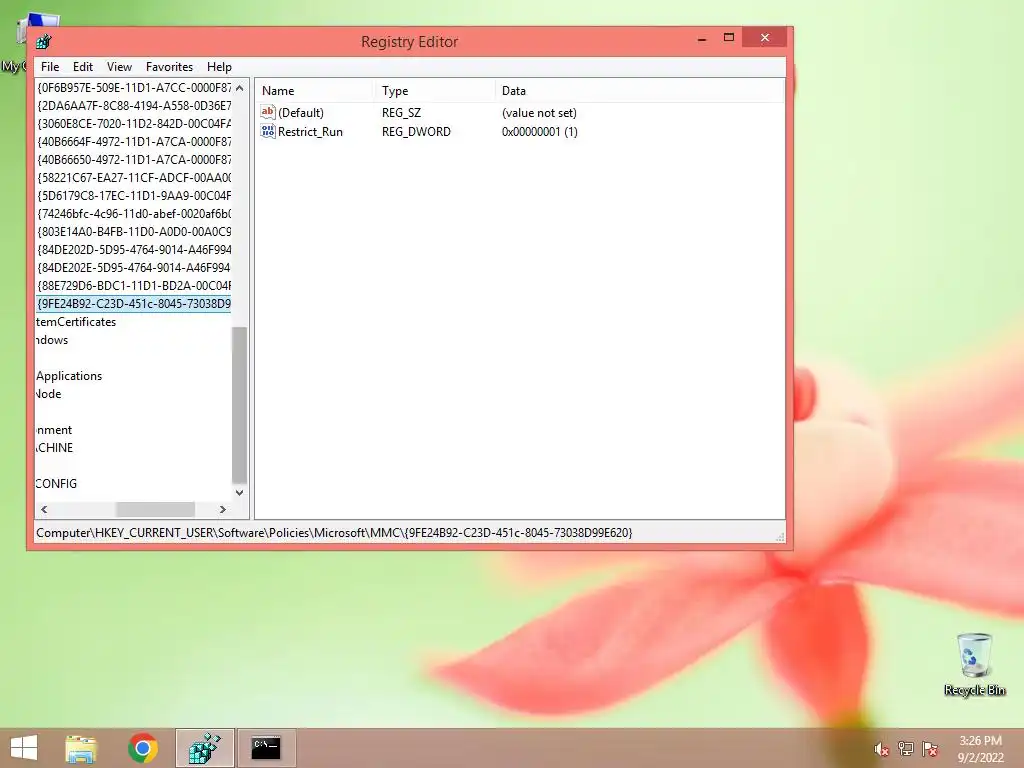Click REG_DWORD type of Restrict_Run
Screen dimensions: 1024x768
point(416,132)
